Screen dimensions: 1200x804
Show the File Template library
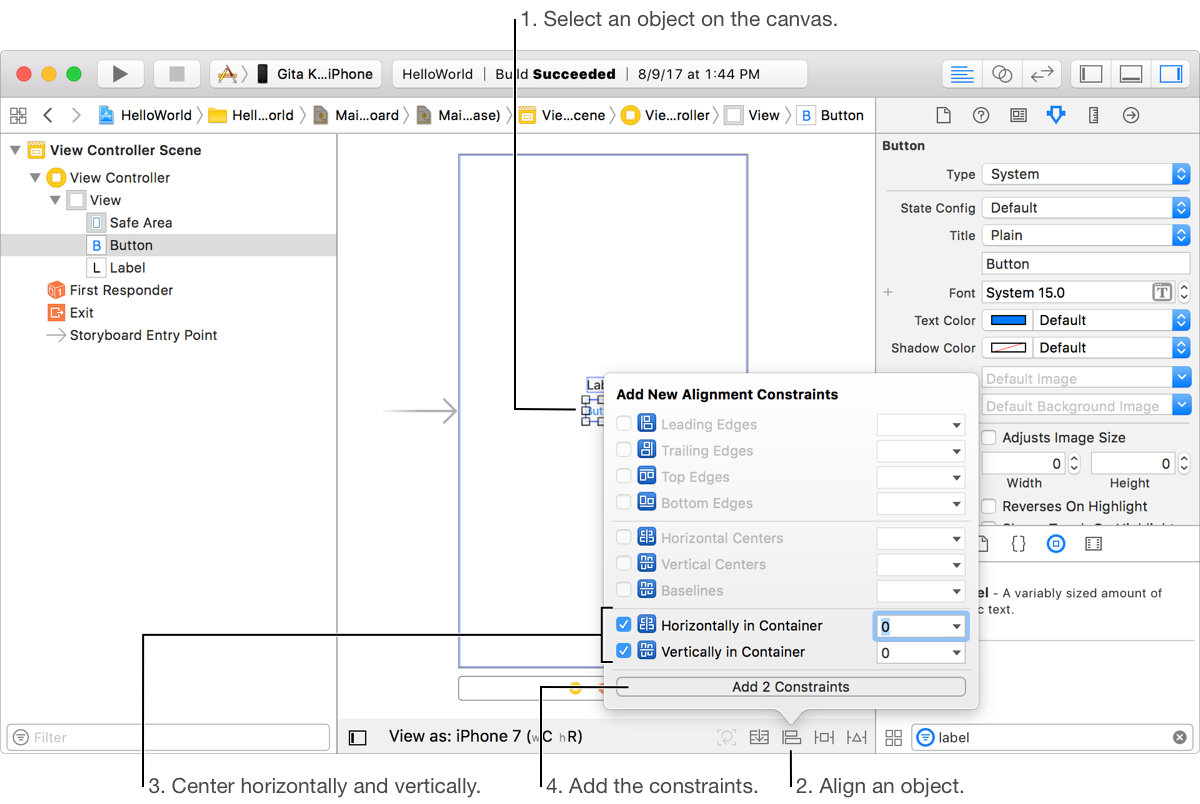point(984,544)
